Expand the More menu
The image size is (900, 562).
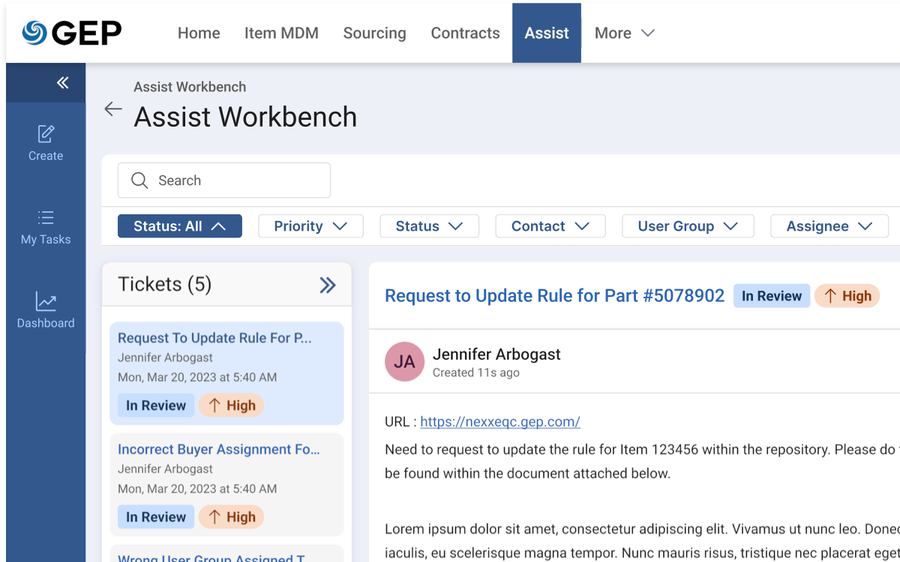pos(624,33)
